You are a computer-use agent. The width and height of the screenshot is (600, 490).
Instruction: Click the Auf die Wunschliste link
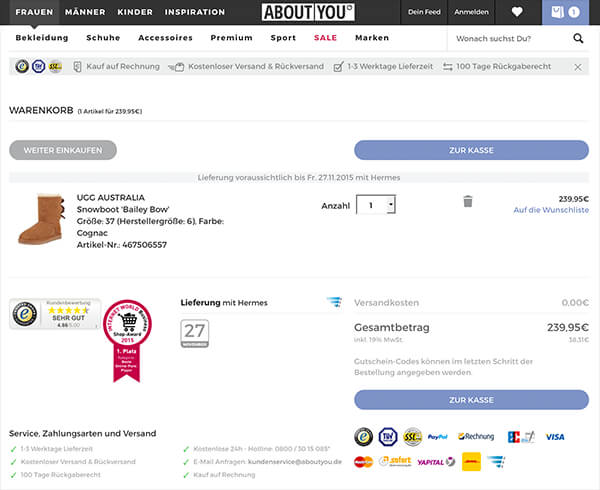(x=551, y=210)
